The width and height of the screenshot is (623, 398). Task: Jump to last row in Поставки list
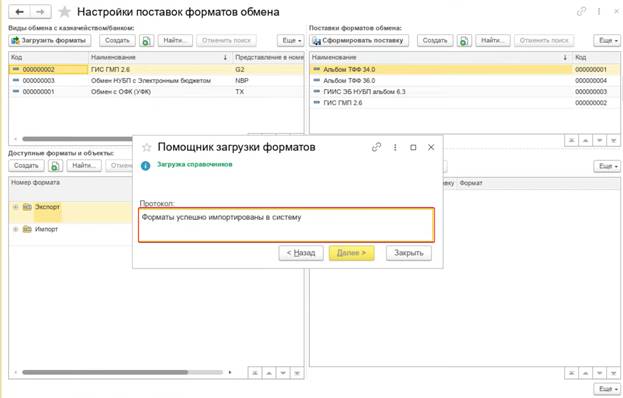(613, 140)
